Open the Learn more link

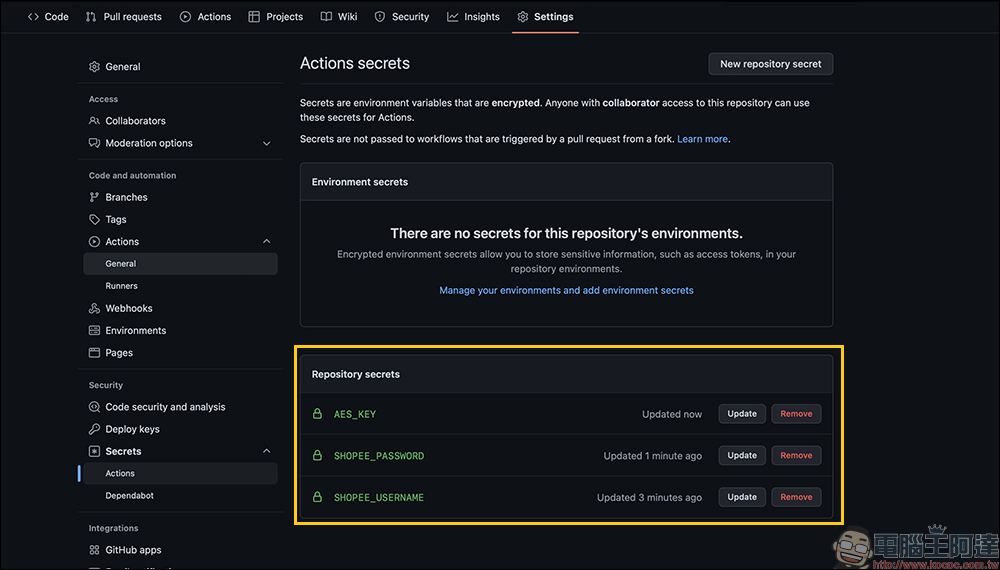pos(702,139)
